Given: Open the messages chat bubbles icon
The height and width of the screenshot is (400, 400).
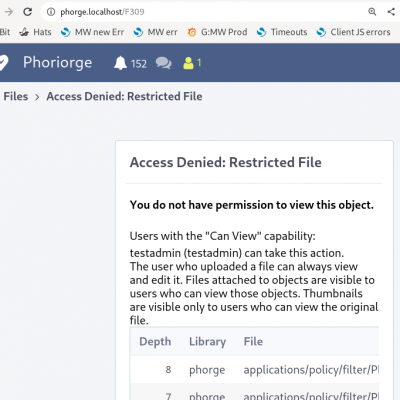Looking at the screenshot, I should (164, 63).
